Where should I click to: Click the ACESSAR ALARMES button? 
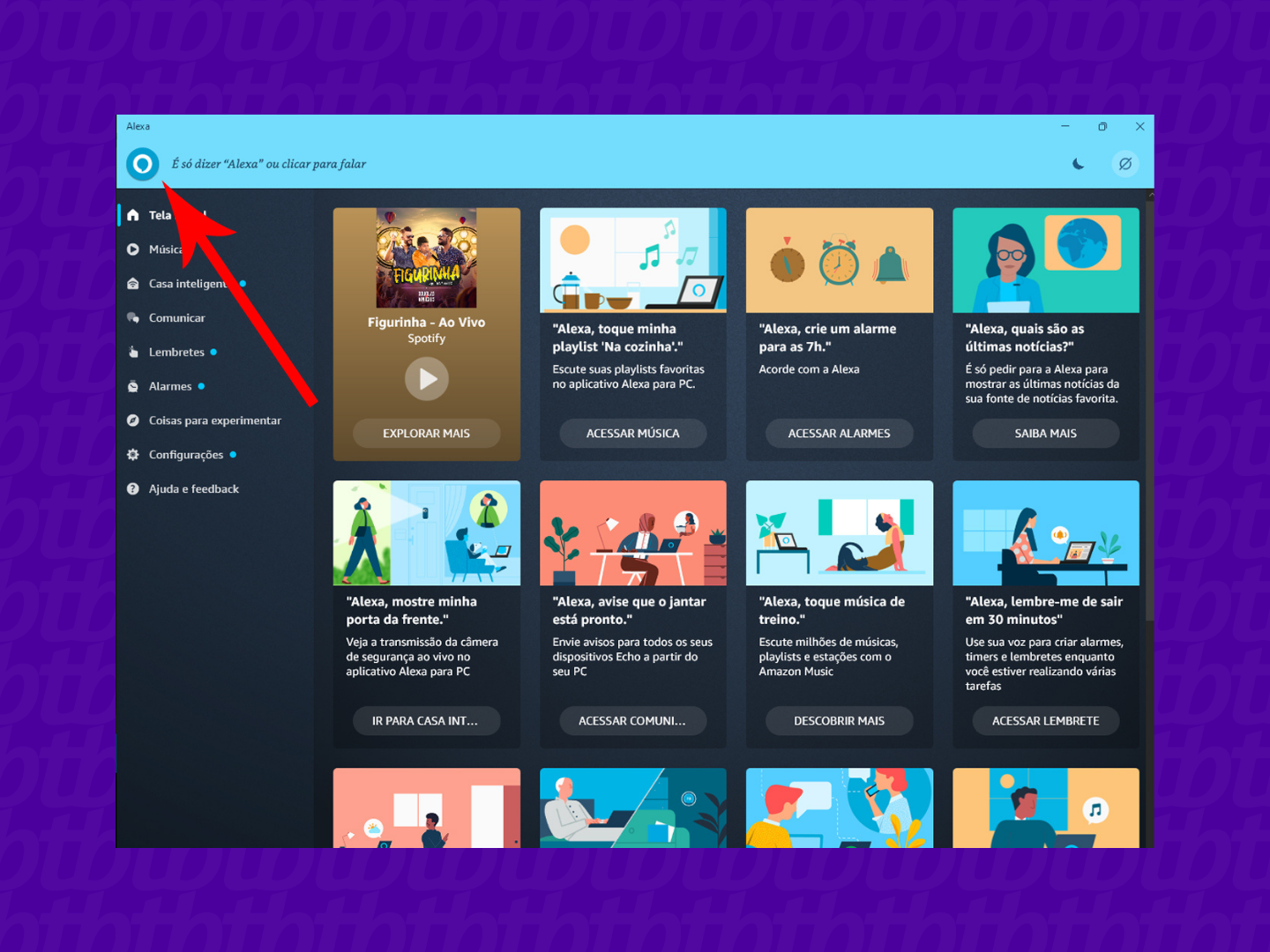click(x=839, y=434)
